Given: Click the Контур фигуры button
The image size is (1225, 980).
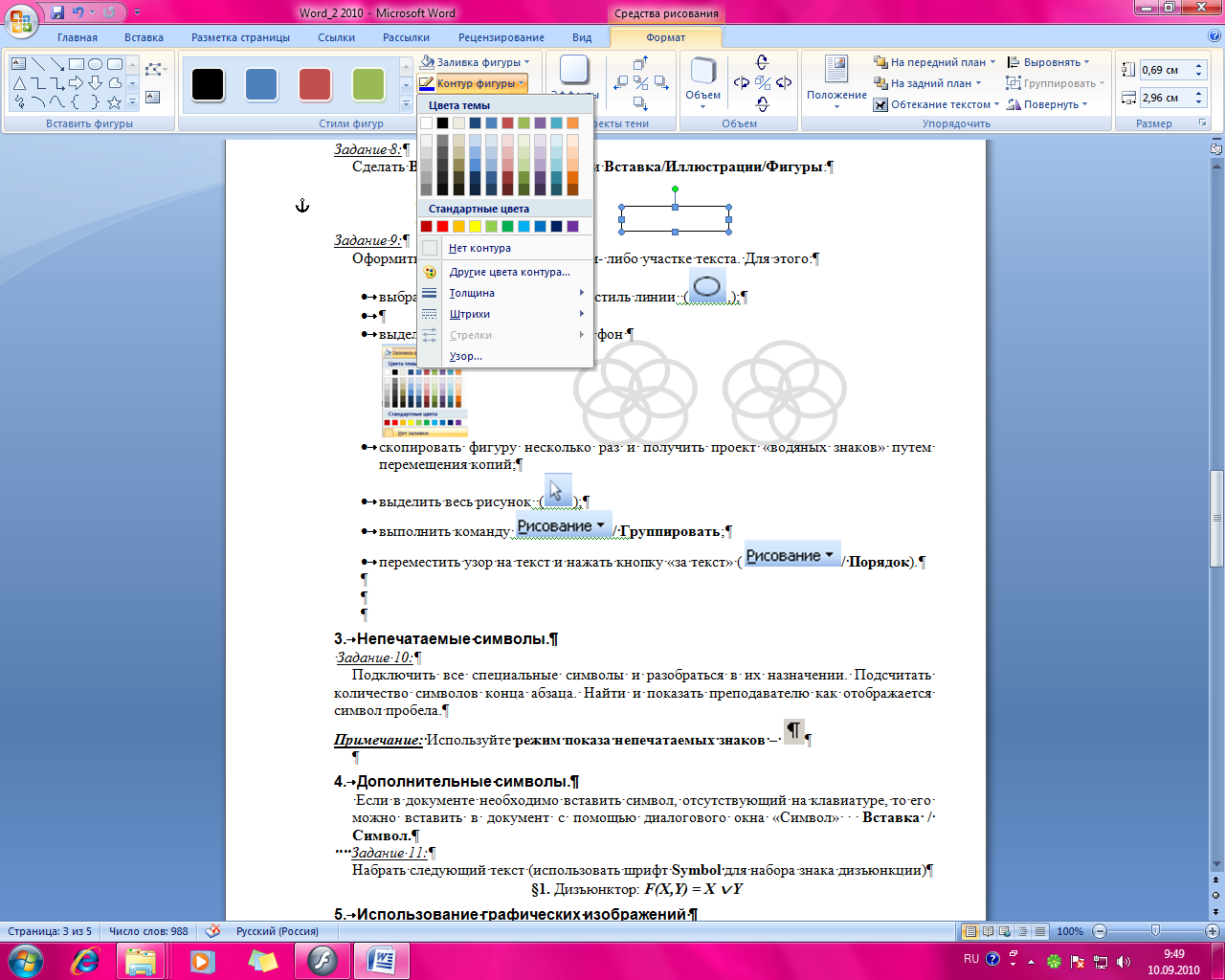Looking at the screenshot, I should [472, 83].
